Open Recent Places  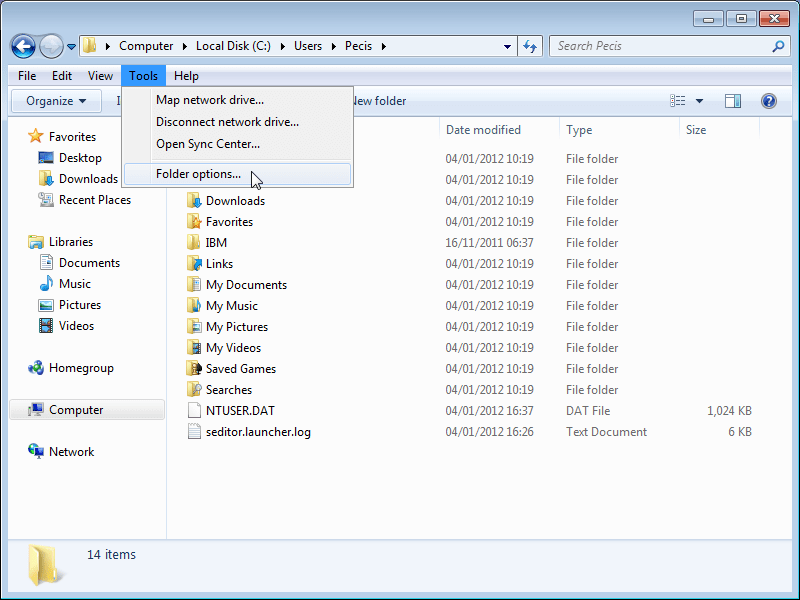[x=95, y=199]
